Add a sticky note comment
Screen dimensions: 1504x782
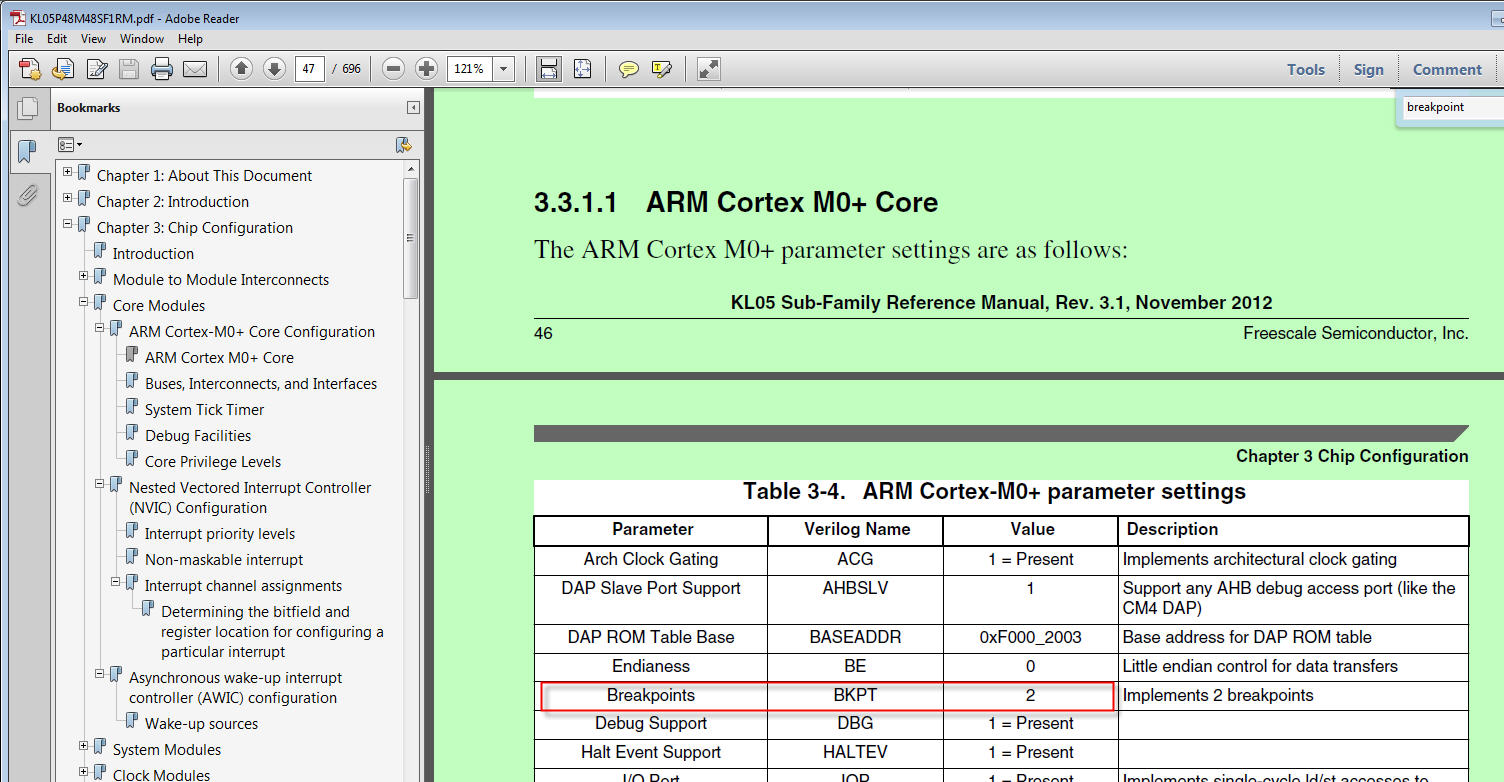[x=629, y=69]
